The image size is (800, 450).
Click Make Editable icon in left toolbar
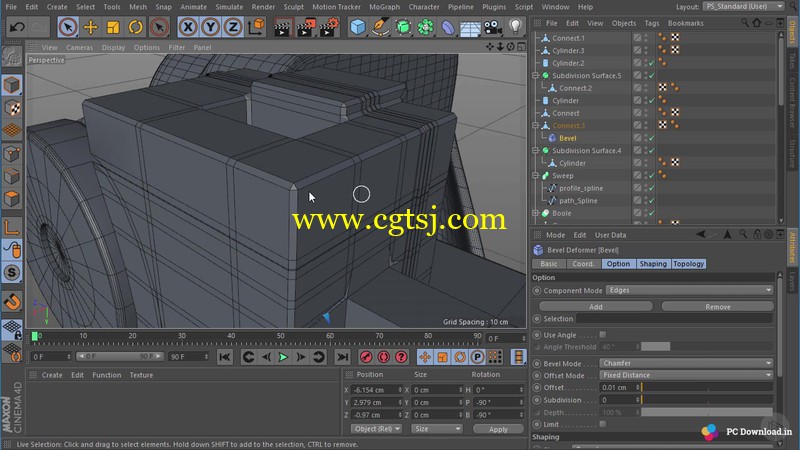coord(12,57)
